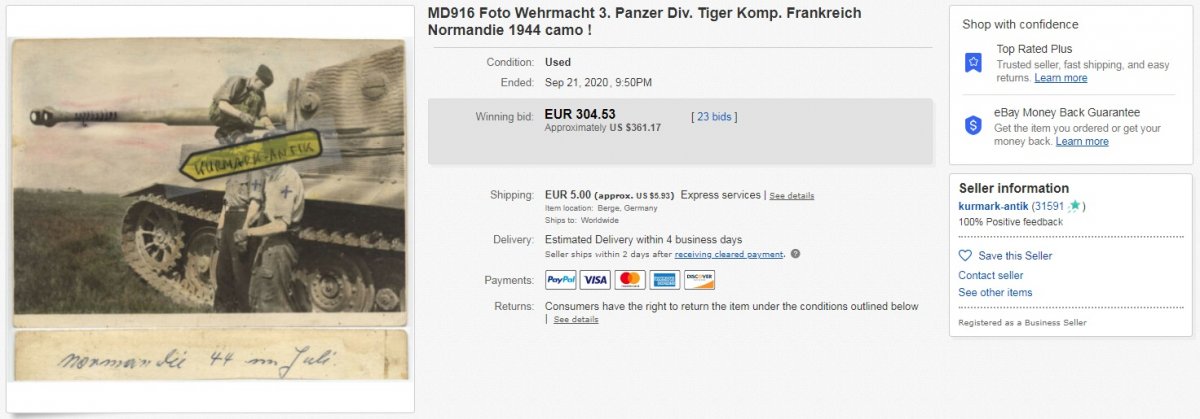The width and height of the screenshot is (1200, 419).
Task: Click Learn more under Top Rated Plus
Action: coord(1061,78)
